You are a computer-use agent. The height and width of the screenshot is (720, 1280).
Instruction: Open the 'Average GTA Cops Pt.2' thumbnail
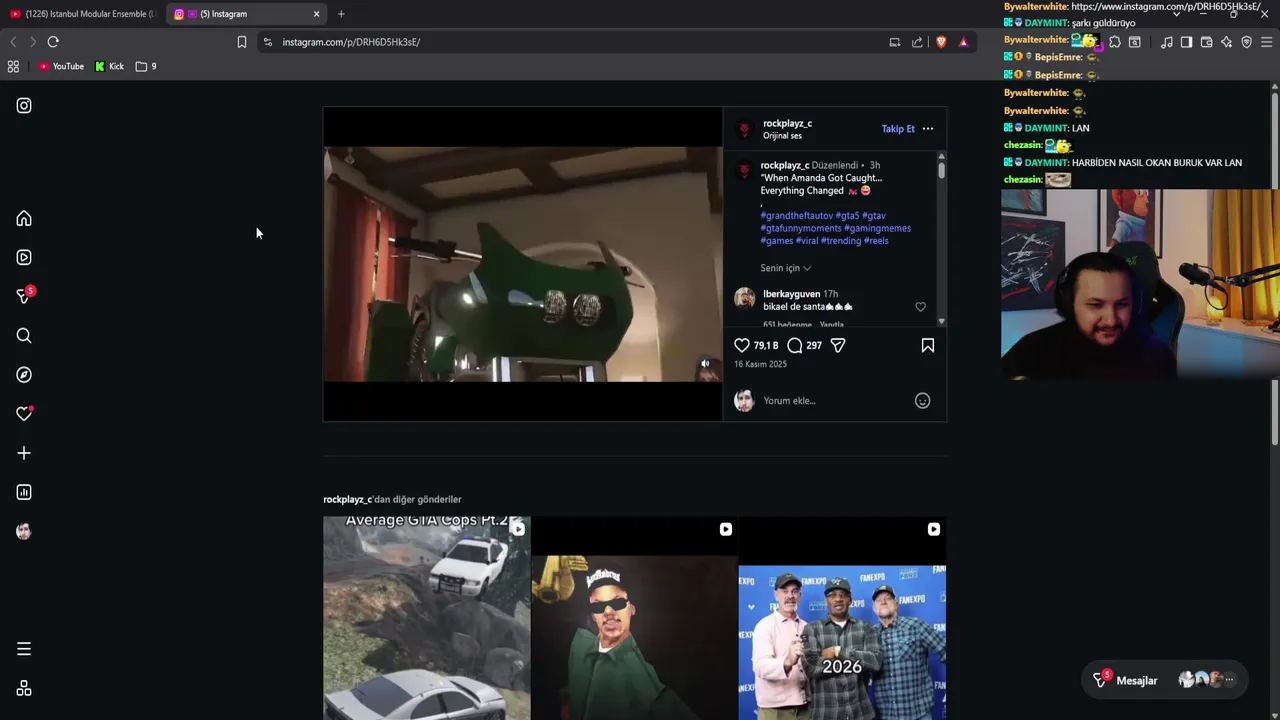(x=427, y=618)
